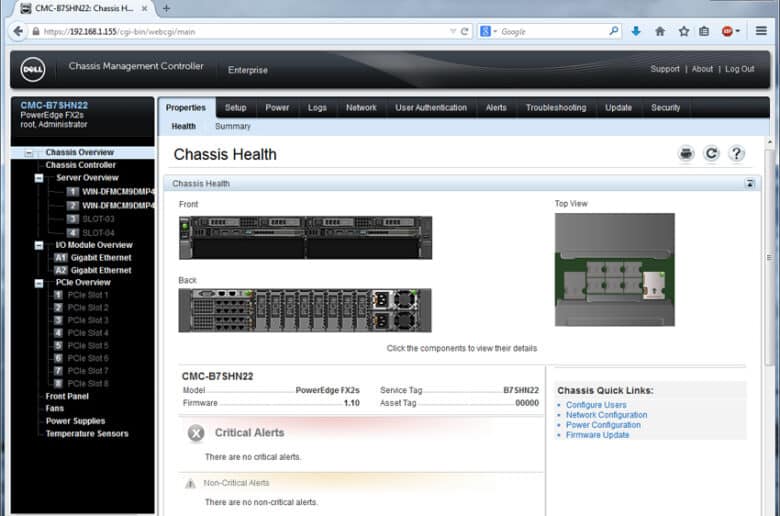Reload page via address bar refresh icon

coord(464,31)
